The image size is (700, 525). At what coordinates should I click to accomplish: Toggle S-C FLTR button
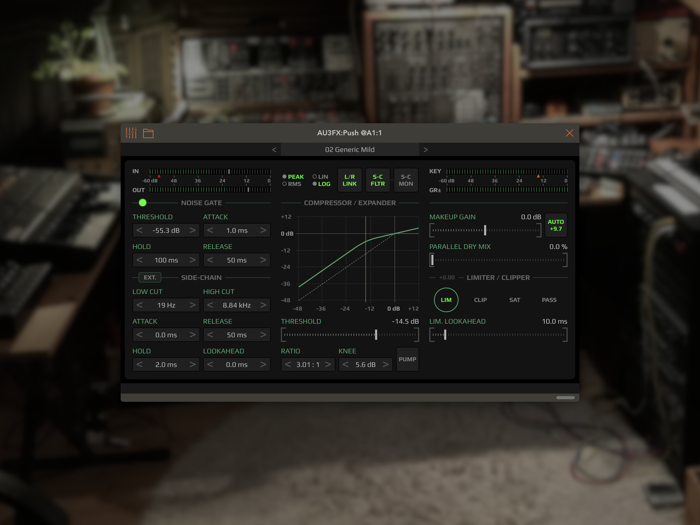[x=378, y=180]
